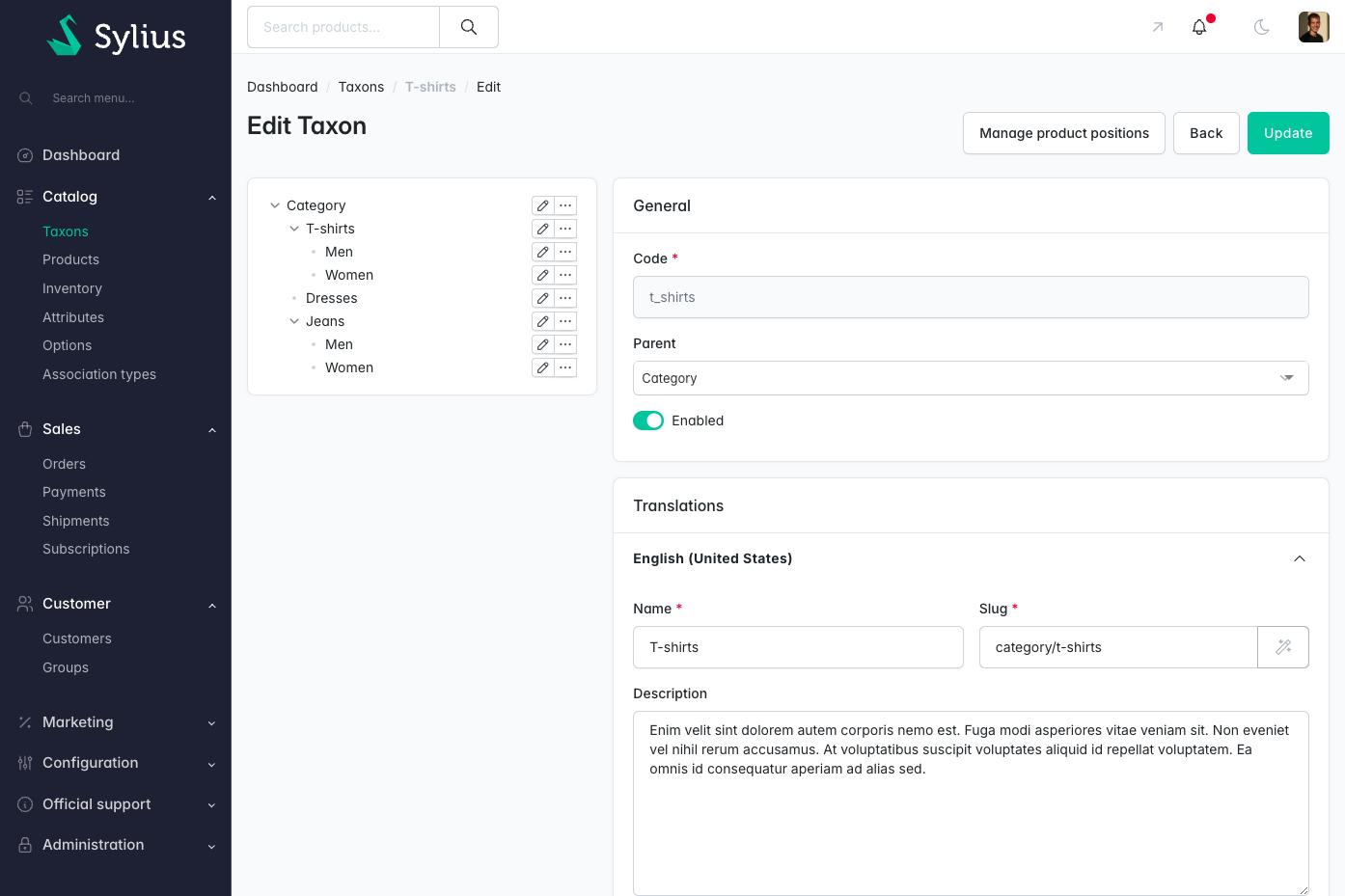Generate slug with the magic wand icon
Screen dimensions: 1345x896
pyautogui.click(x=1283, y=647)
